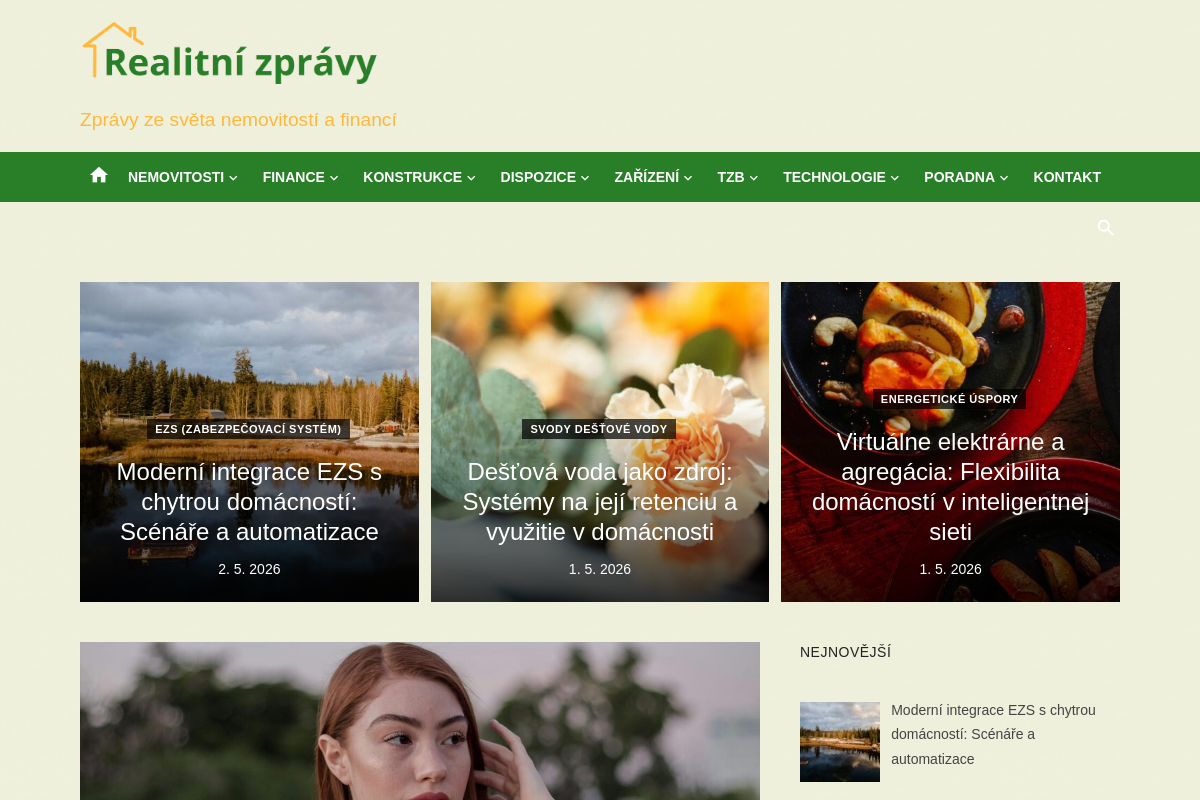
Task: Open the TZB menu item
Action: click(x=731, y=177)
